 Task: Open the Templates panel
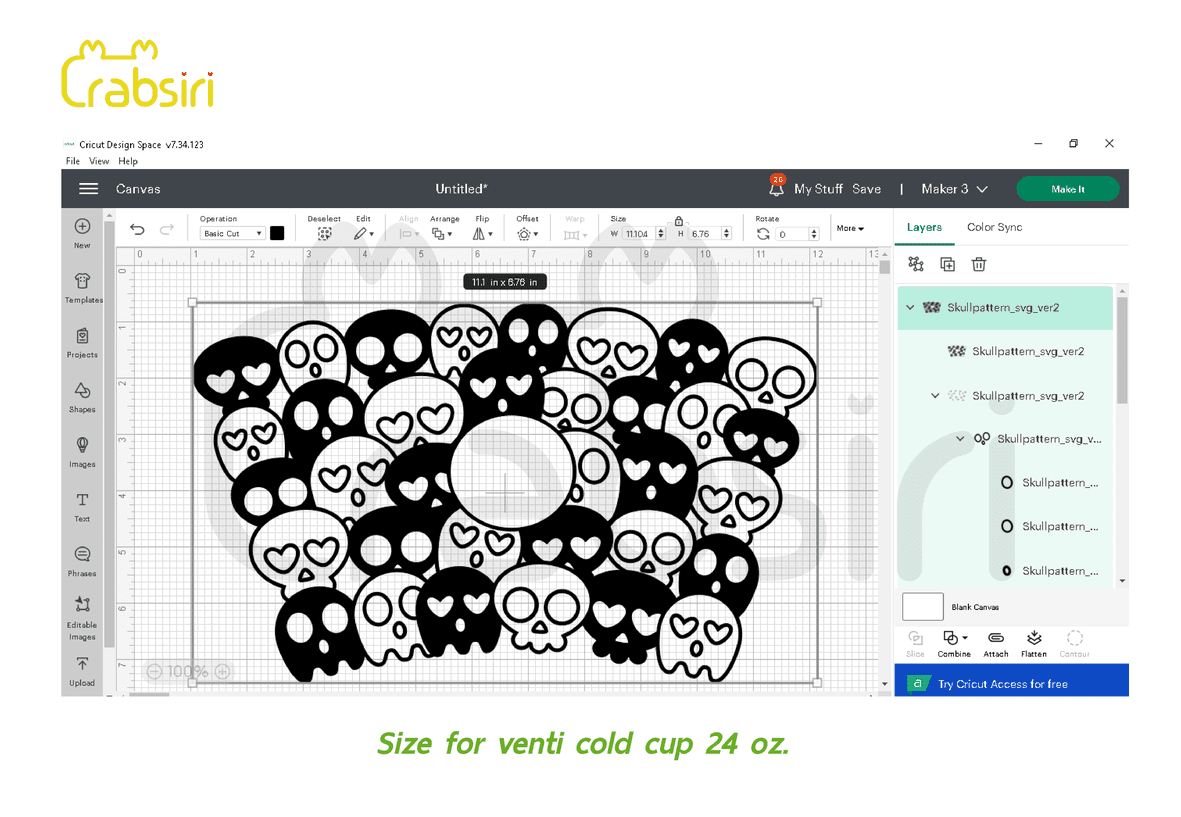point(82,284)
